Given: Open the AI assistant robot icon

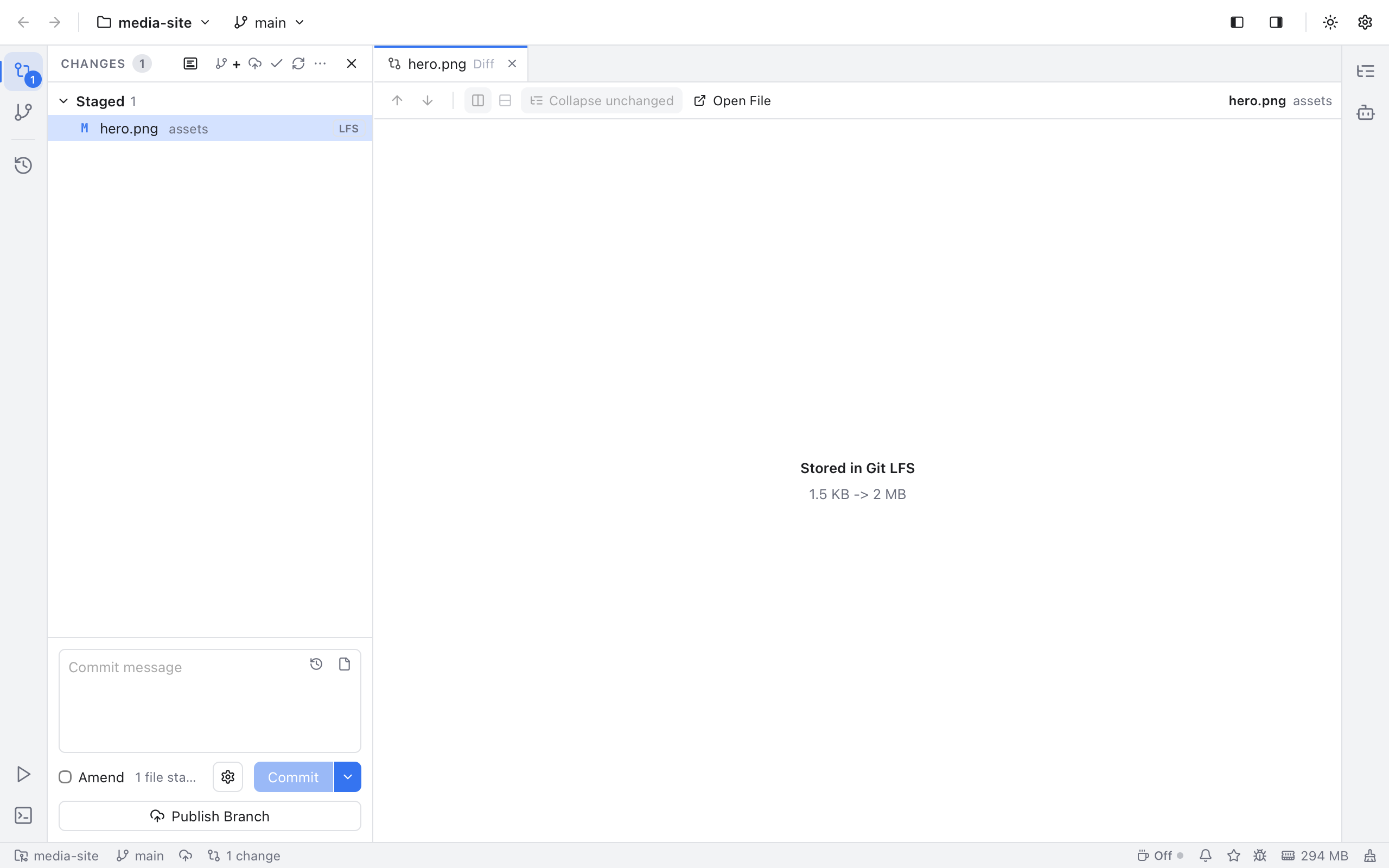Looking at the screenshot, I should 1366,112.
